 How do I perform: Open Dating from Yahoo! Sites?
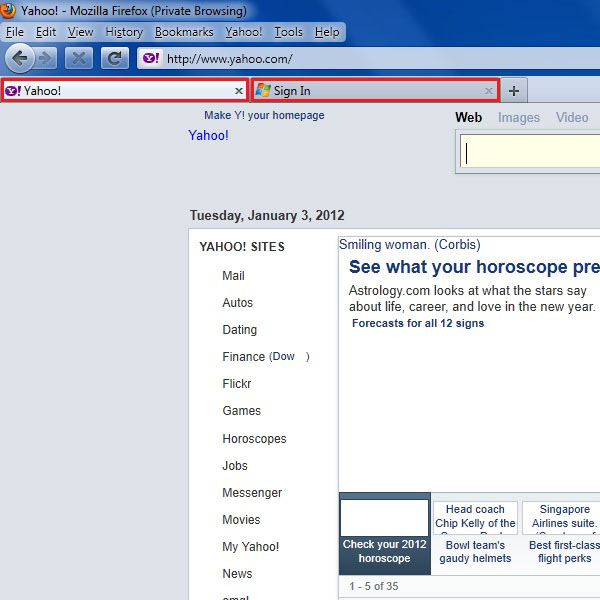[x=240, y=329]
